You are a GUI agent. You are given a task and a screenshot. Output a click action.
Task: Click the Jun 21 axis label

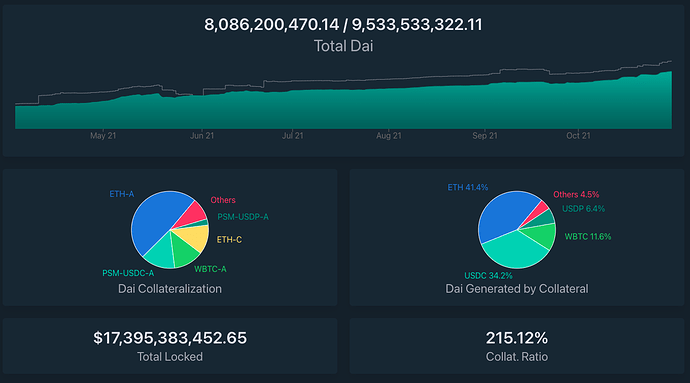click(x=202, y=136)
